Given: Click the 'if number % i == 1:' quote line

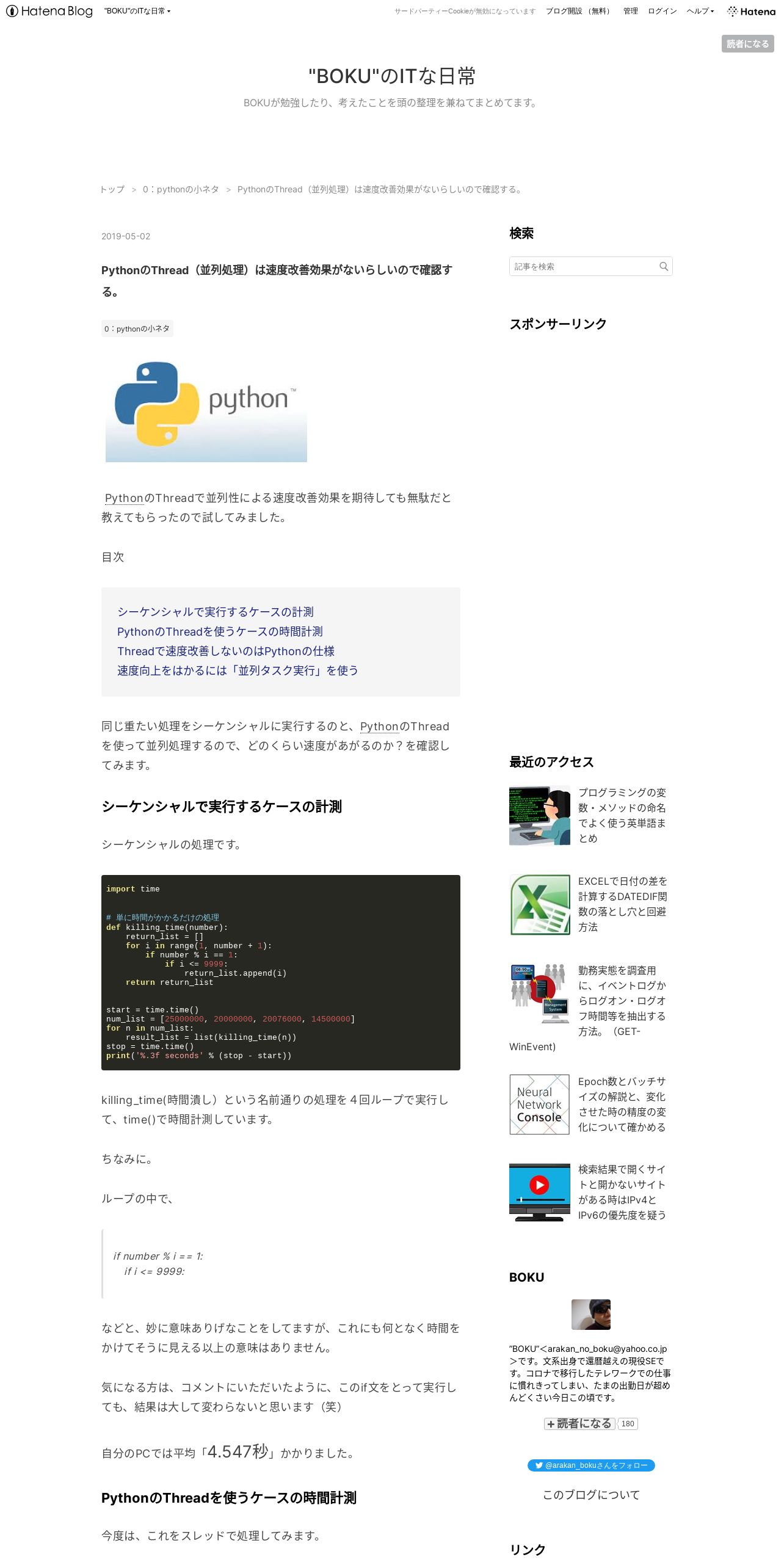Looking at the screenshot, I should tap(158, 1256).
